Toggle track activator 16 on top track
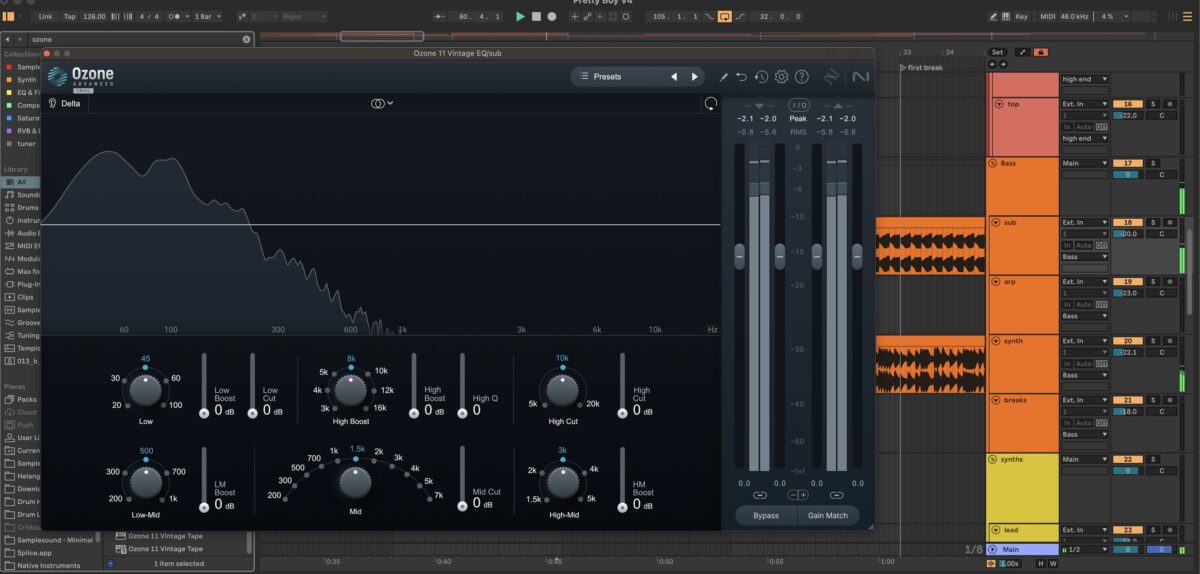Image resolution: width=1200 pixels, height=574 pixels. (1127, 104)
